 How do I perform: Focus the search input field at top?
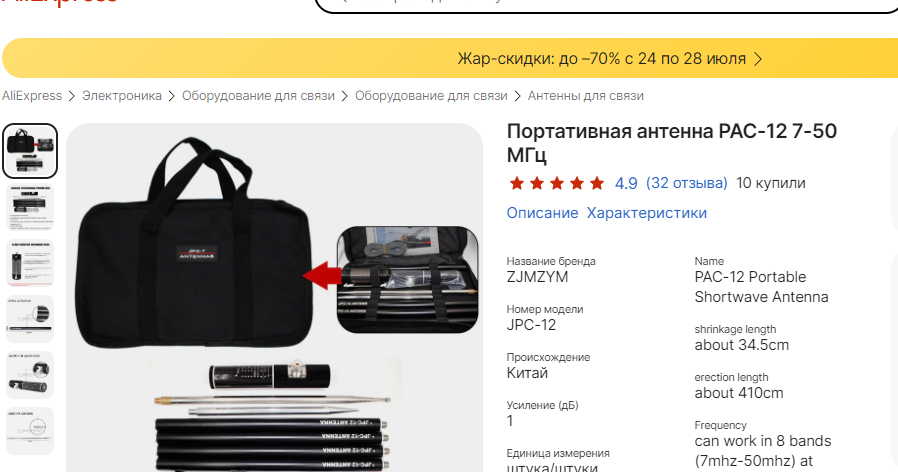point(607,3)
